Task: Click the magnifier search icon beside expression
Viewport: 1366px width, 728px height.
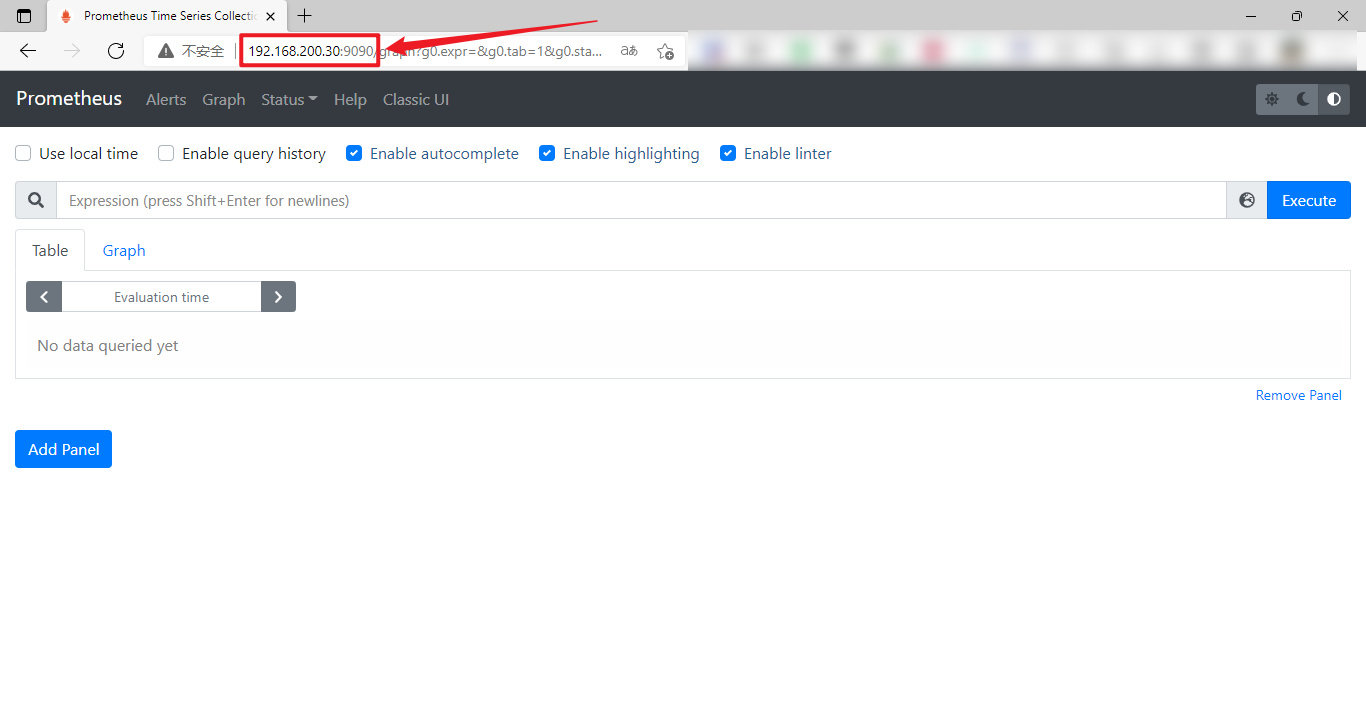Action: point(36,200)
